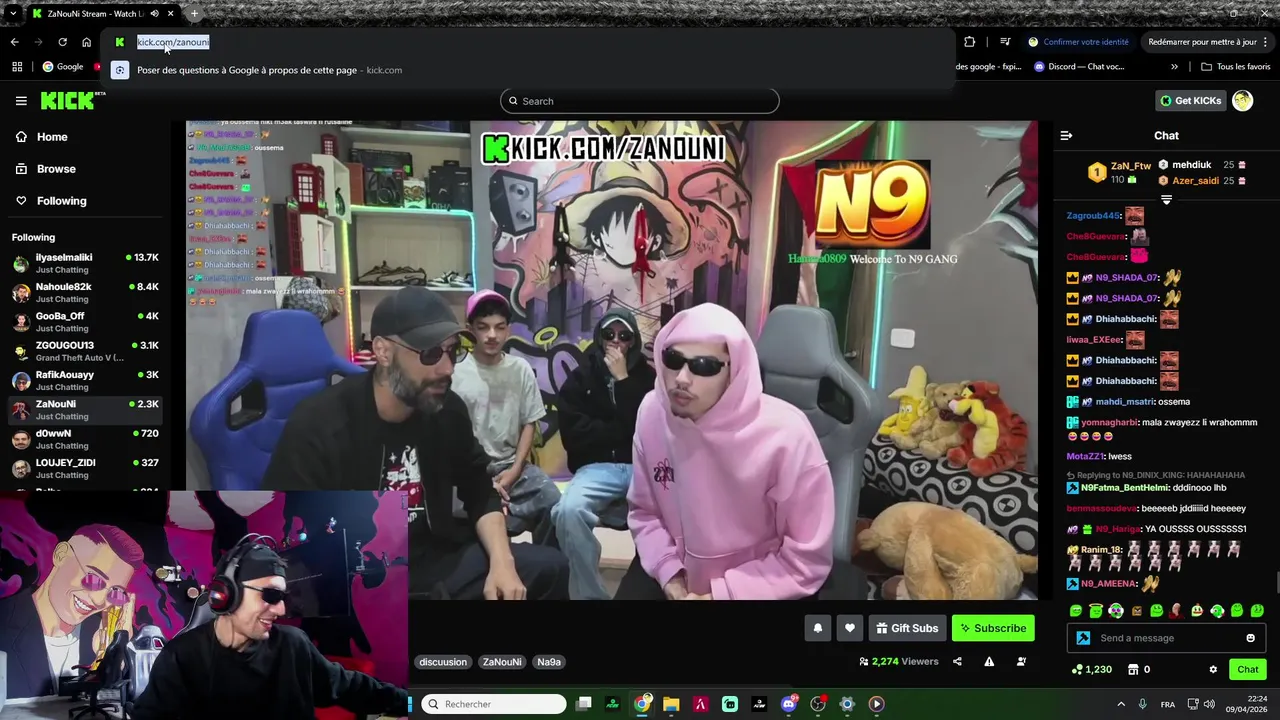The width and height of the screenshot is (1280, 720).
Task: Go to Home in the sidebar
Action: 52,137
